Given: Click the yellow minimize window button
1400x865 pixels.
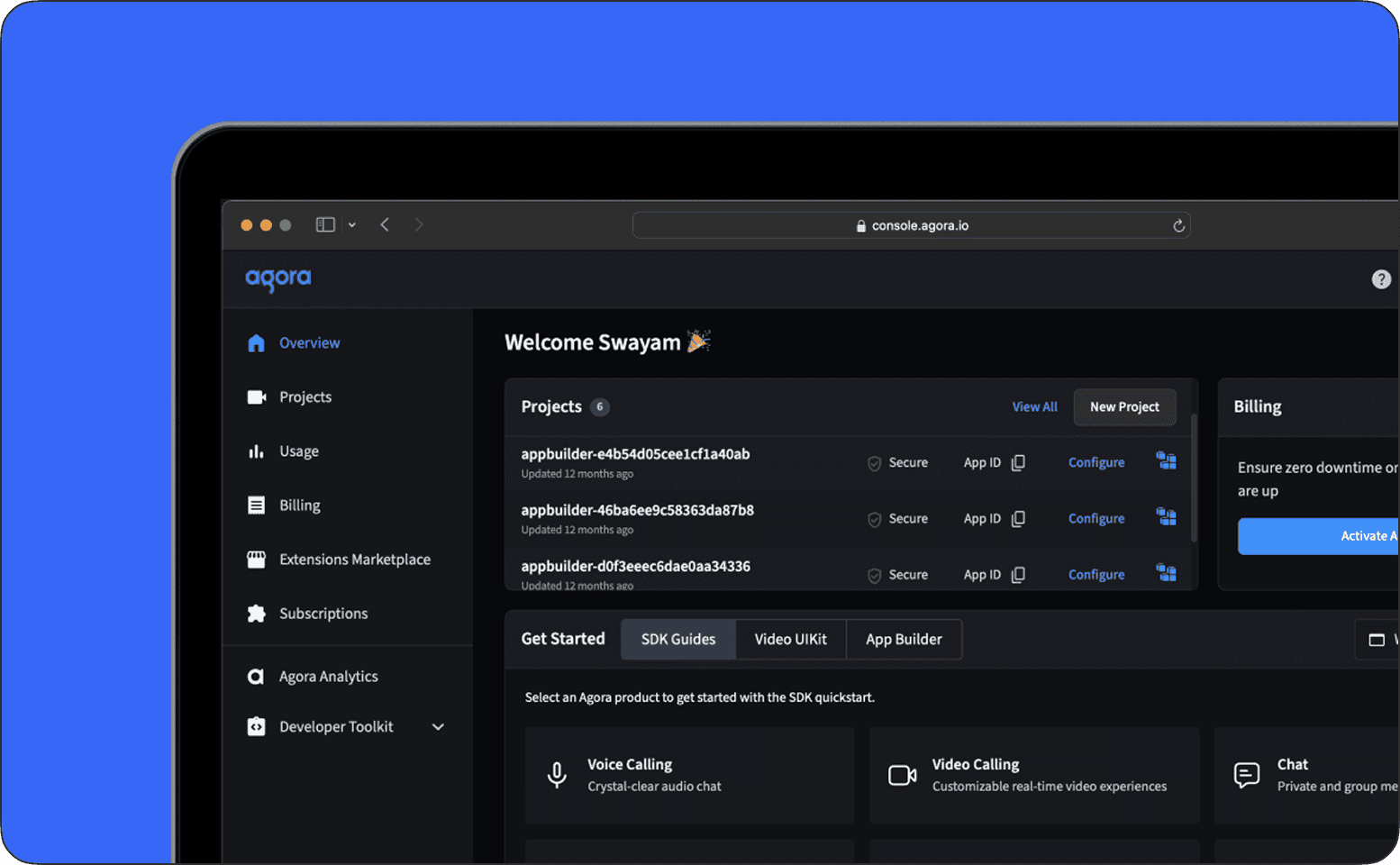Looking at the screenshot, I should tap(266, 225).
